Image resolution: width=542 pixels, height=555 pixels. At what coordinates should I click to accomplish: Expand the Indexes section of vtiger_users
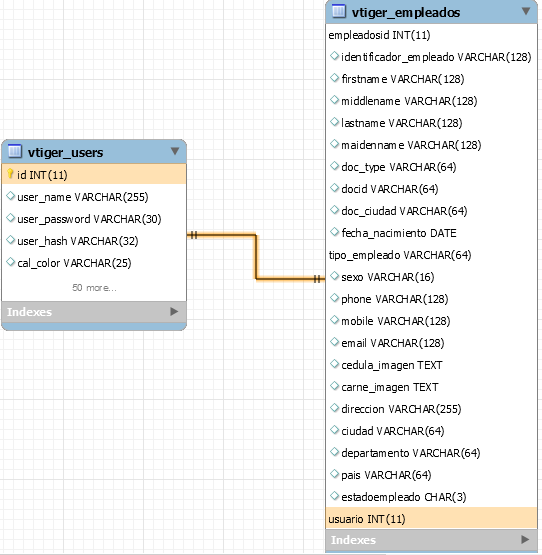174,311
